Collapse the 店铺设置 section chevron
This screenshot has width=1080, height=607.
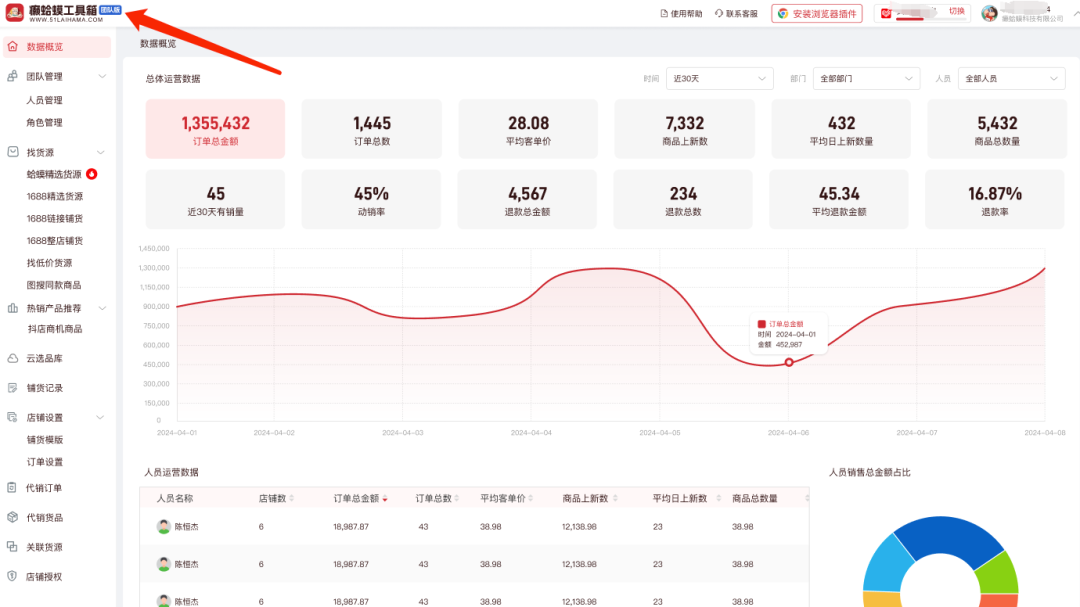(x=101, y=418)
